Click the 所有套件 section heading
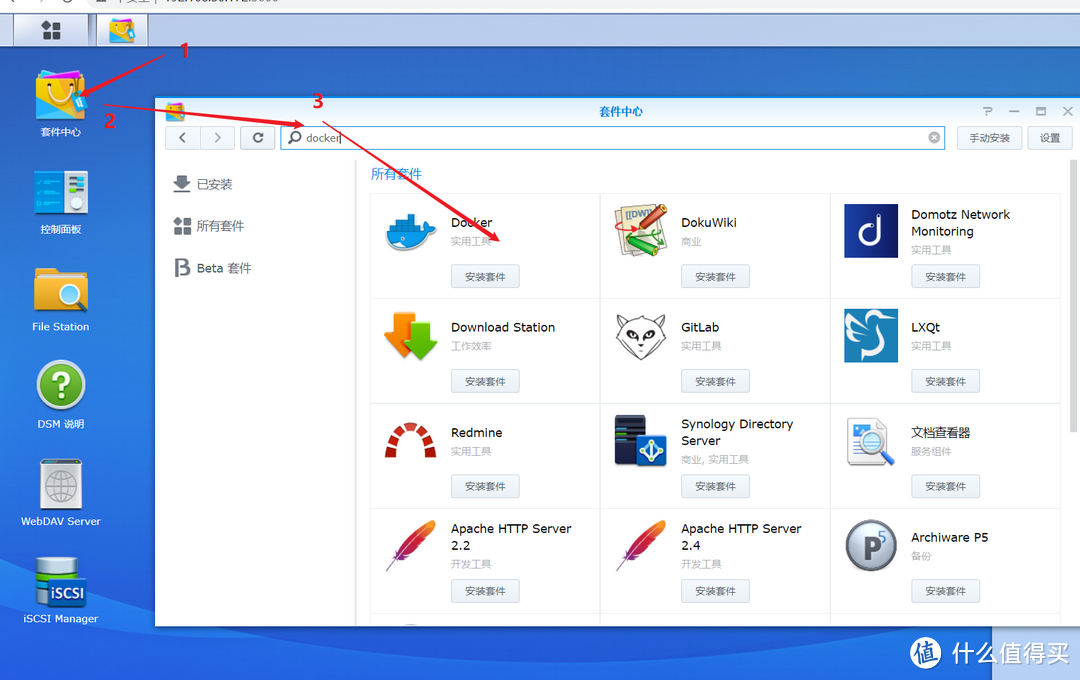Viewport: 1080px width, 680px height. 396,174
